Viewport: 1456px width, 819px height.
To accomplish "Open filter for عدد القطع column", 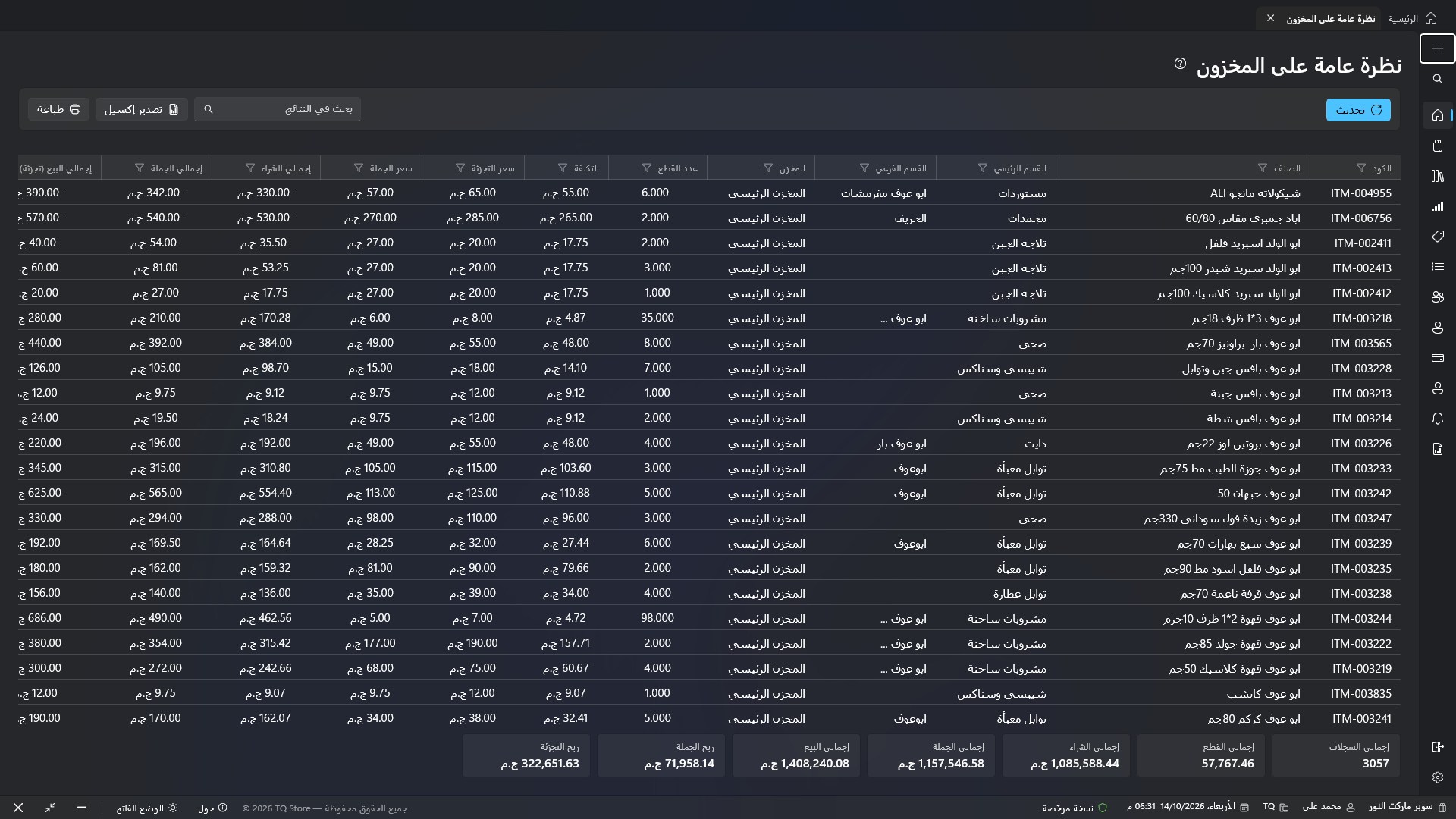I will pos(646,168).
